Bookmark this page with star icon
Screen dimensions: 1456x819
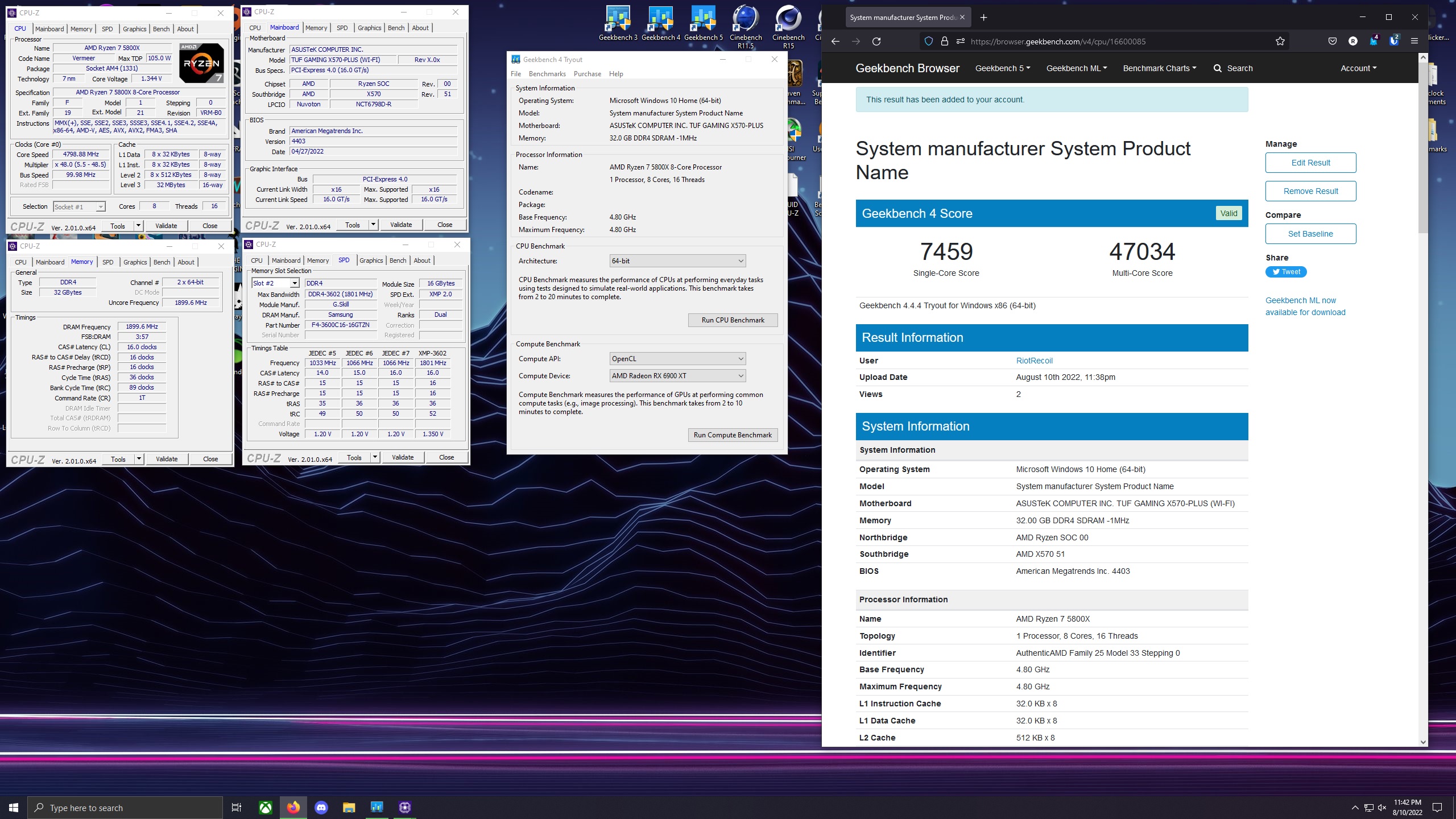coord(1280,41)
